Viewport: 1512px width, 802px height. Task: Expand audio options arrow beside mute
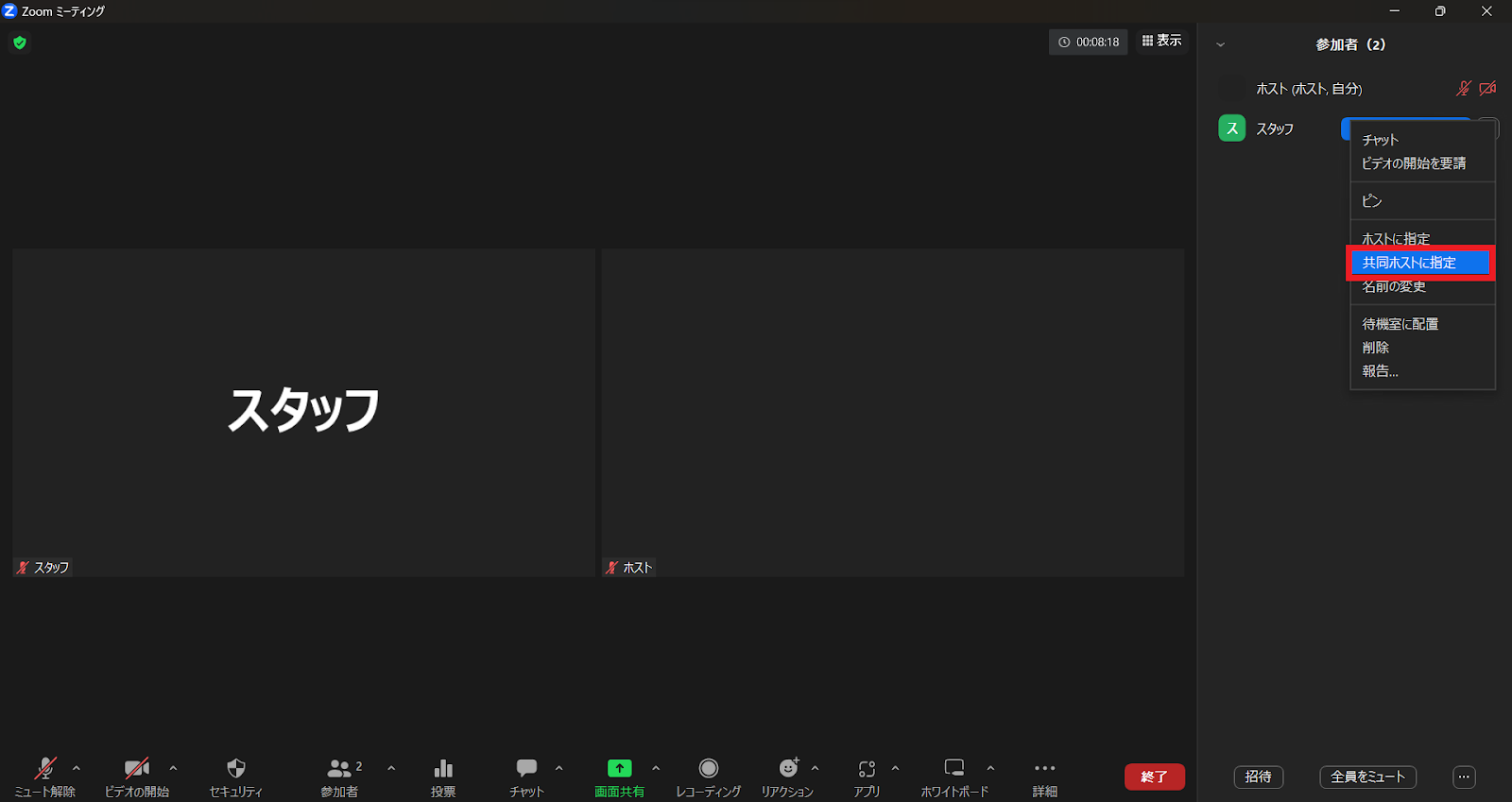pos(77,768)
